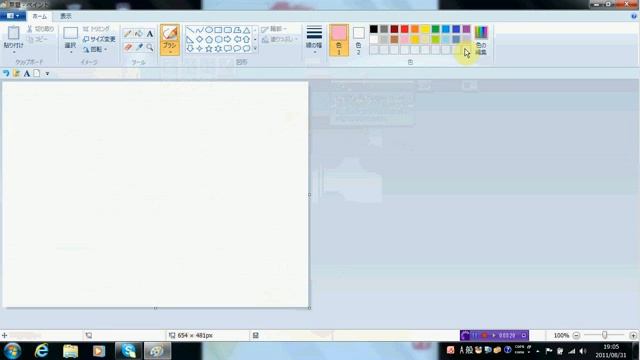The image size is (640, 360).
Task: Choose the Triangle shape
Action: pos(247,30)
